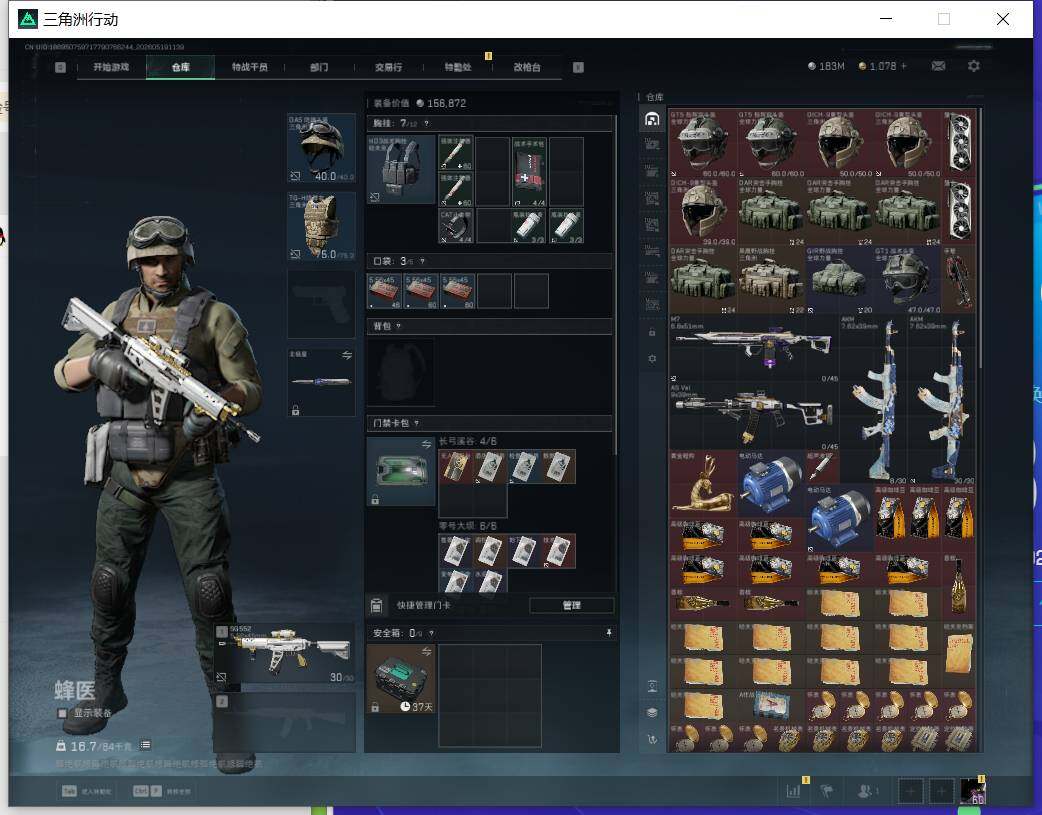This screenshot has width=1042, height=815.
Task: Click bottom-most icon of stash sidebar
Action: (x=652, y=739)
